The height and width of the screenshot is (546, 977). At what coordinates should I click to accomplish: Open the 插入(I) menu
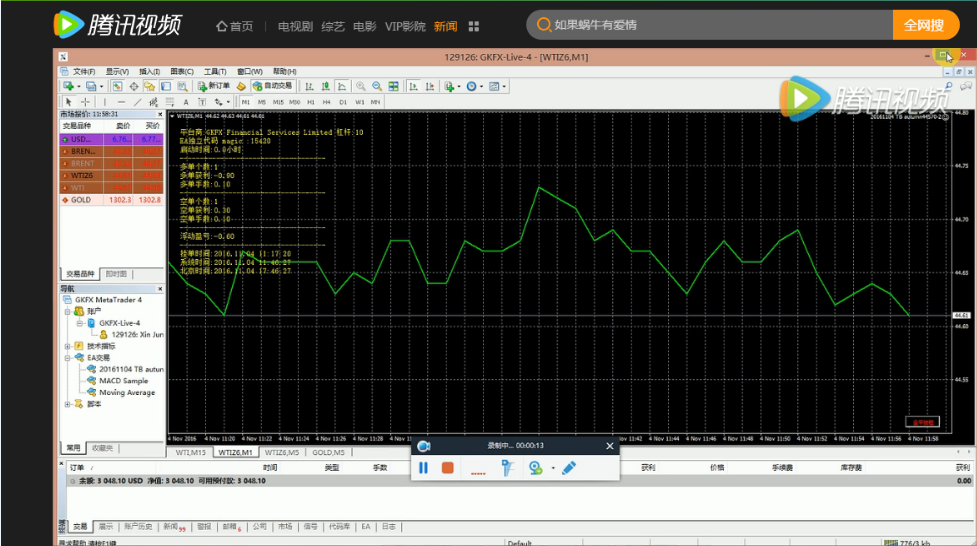150,72
